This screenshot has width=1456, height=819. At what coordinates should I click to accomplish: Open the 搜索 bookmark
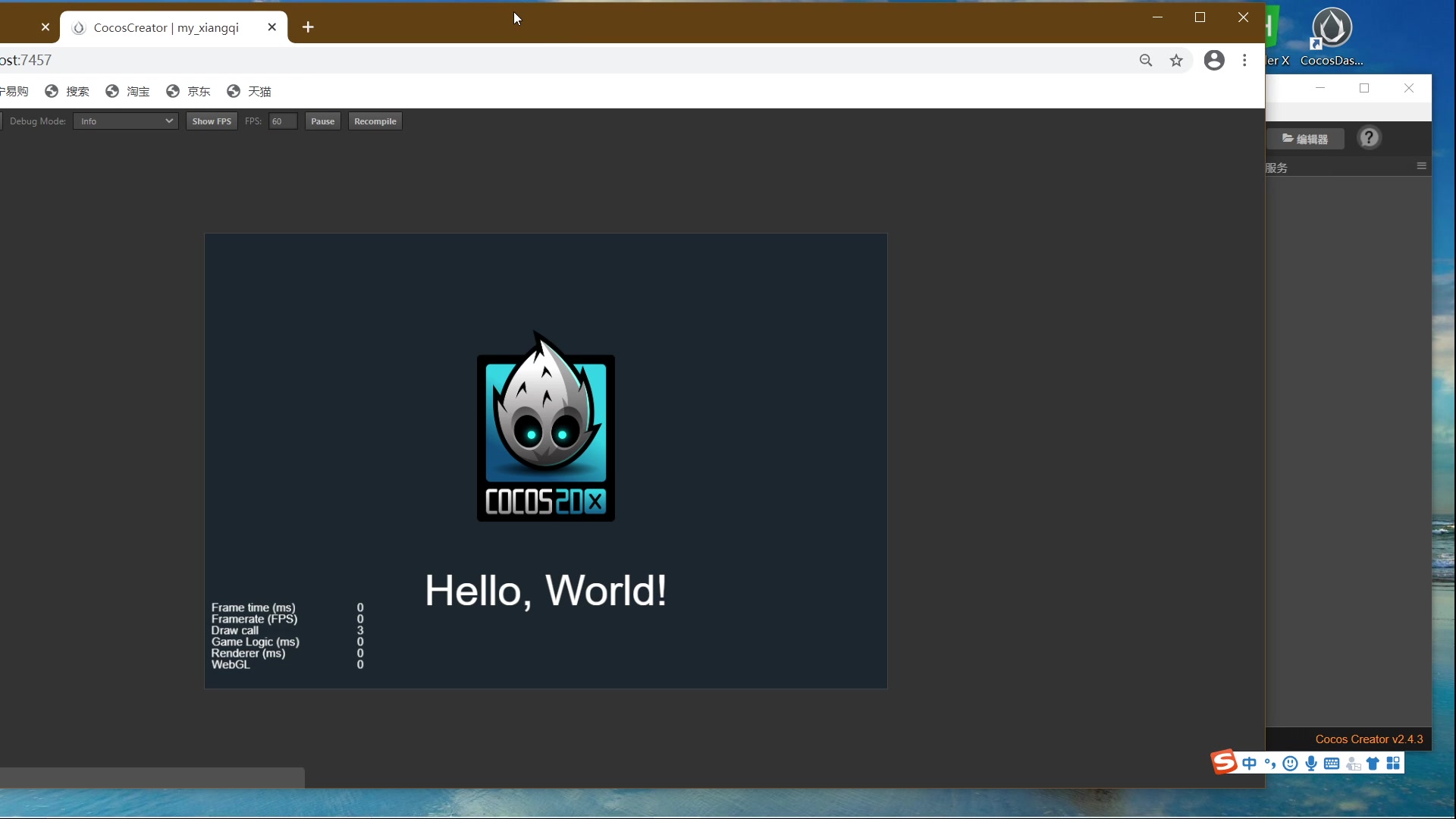tap(67, 91)
